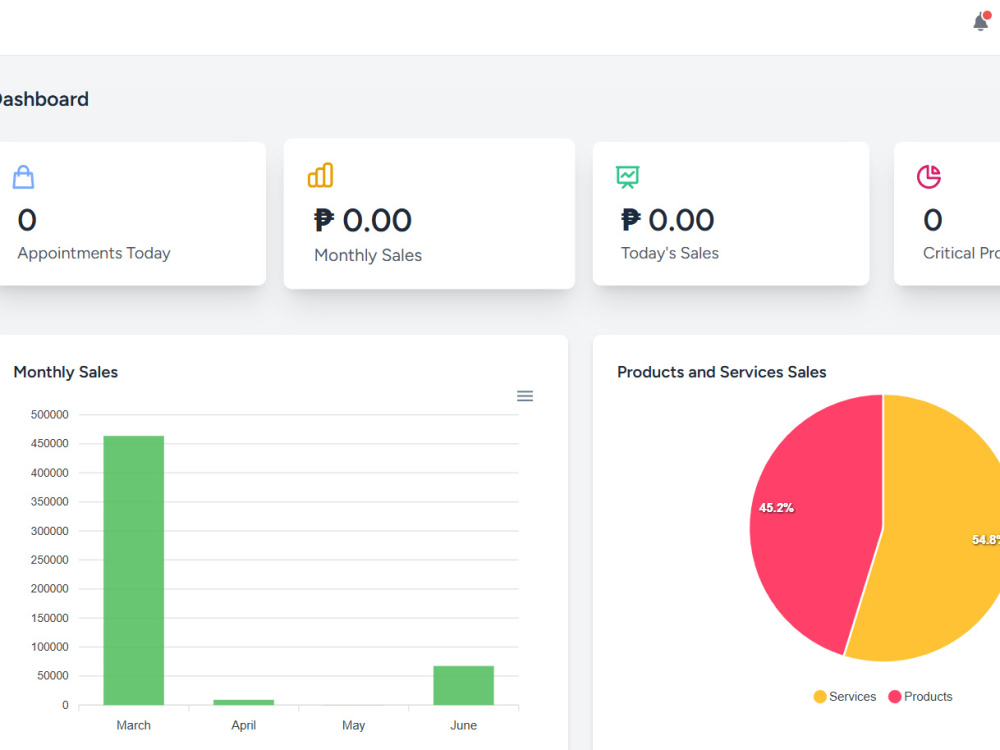
Task: Open the notification bell
Action: [981, 22]
